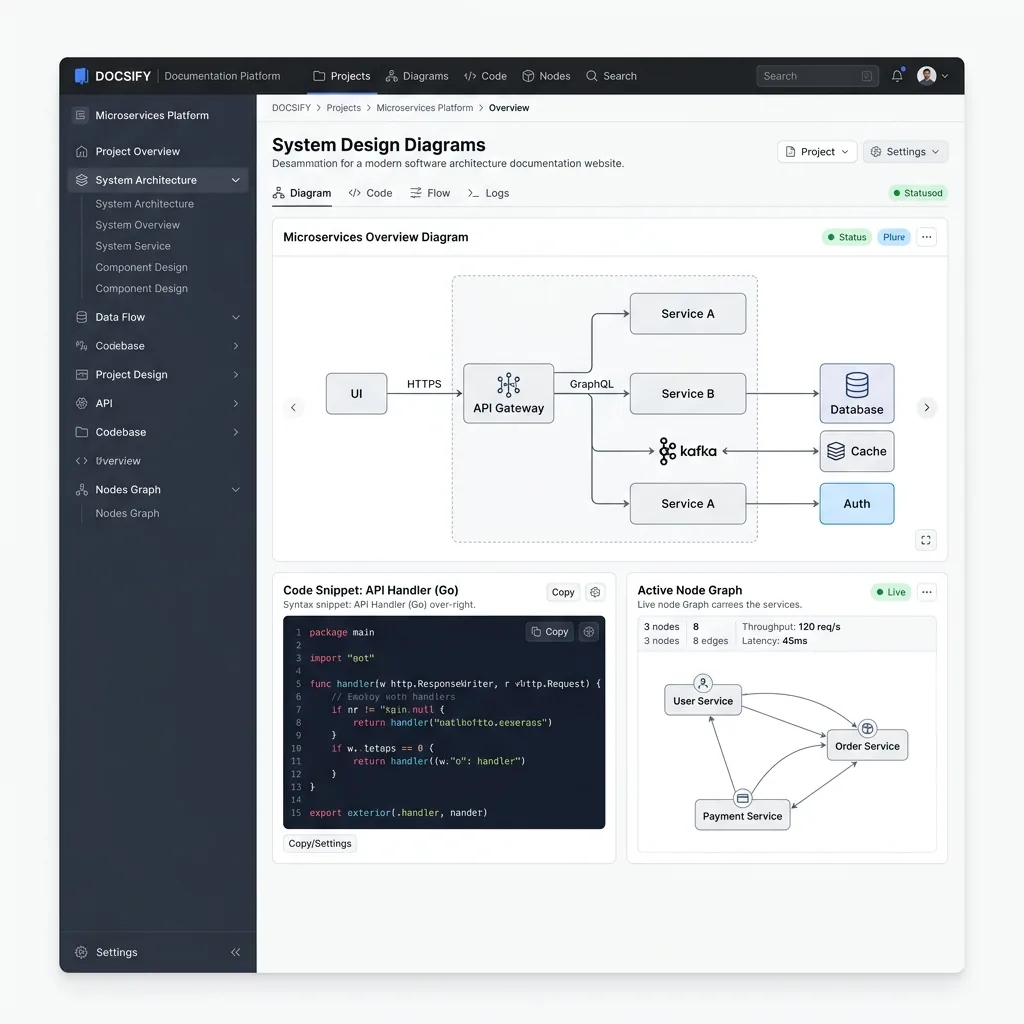The image size is (1024, 1024).
Task: Click the Auth node in the diagram
Action: [857, 504]
